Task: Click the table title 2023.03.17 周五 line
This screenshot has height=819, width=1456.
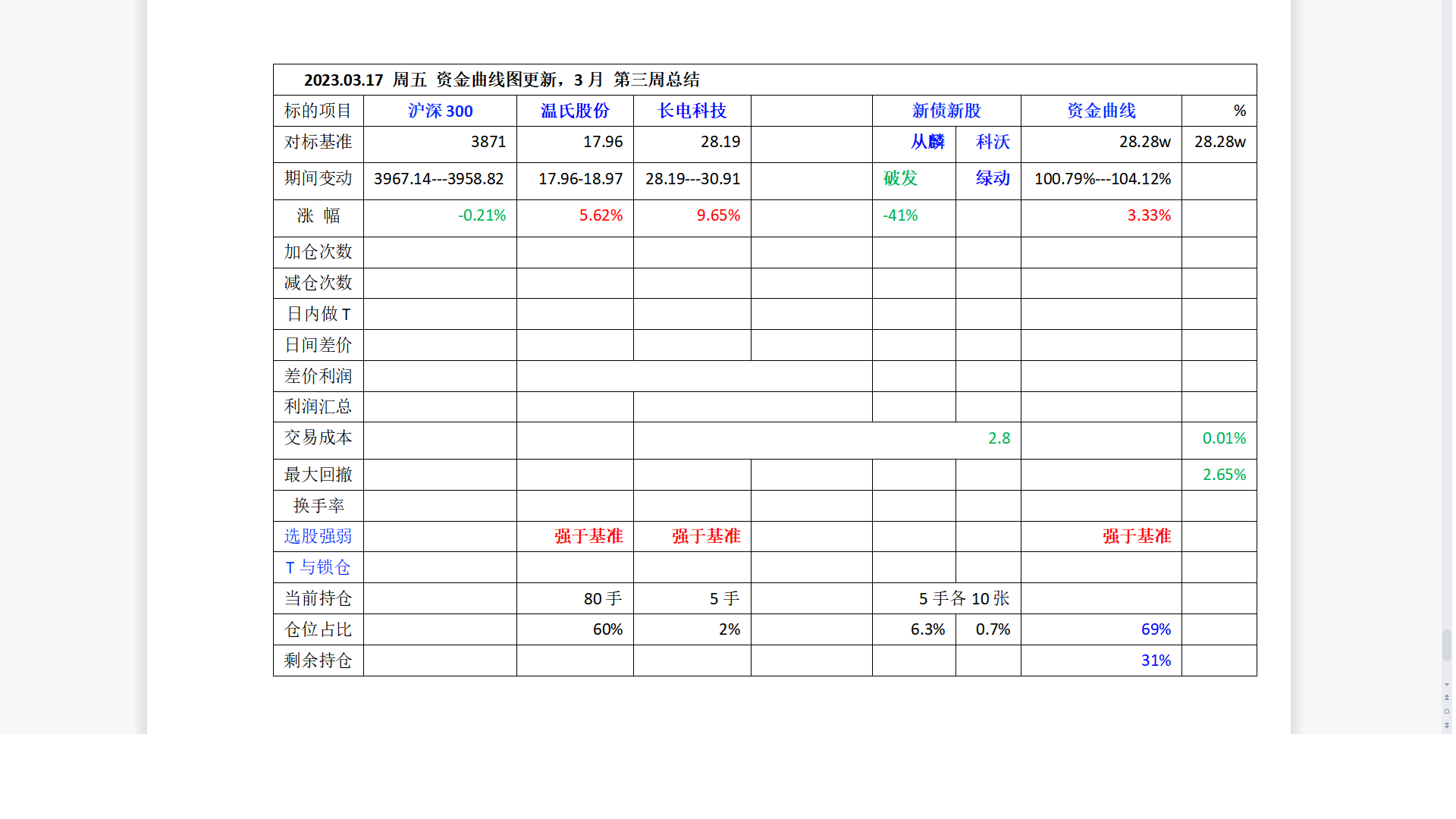Action: [x=501, y=80]
